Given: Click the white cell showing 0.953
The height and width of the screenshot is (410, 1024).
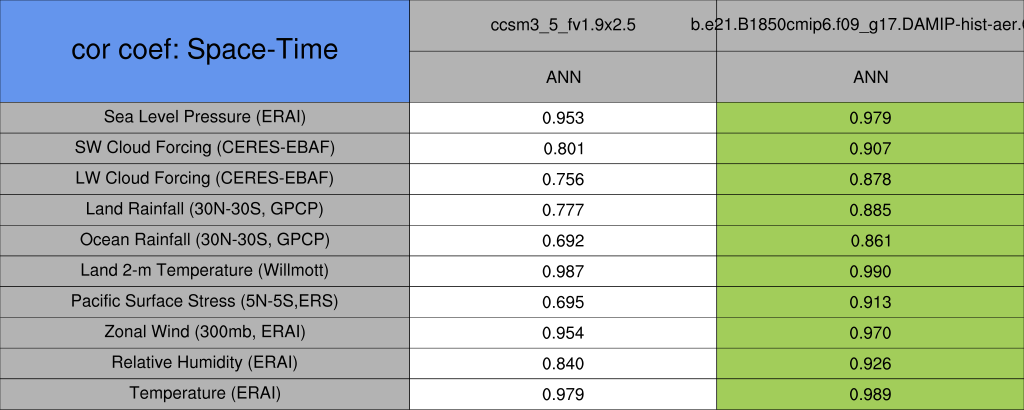Looking at the screenshot, I should [x=563, y=117].
